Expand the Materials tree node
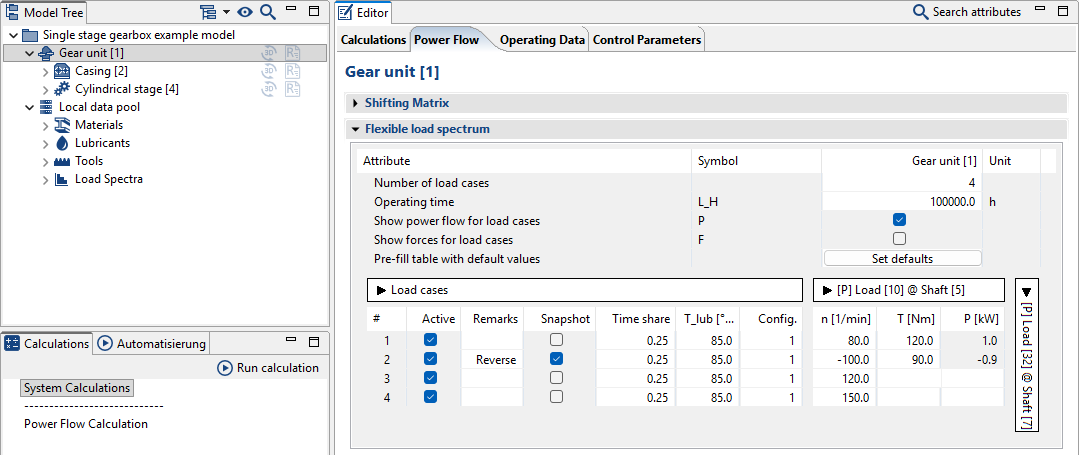1079x455 pixels. tap(45, 125)
